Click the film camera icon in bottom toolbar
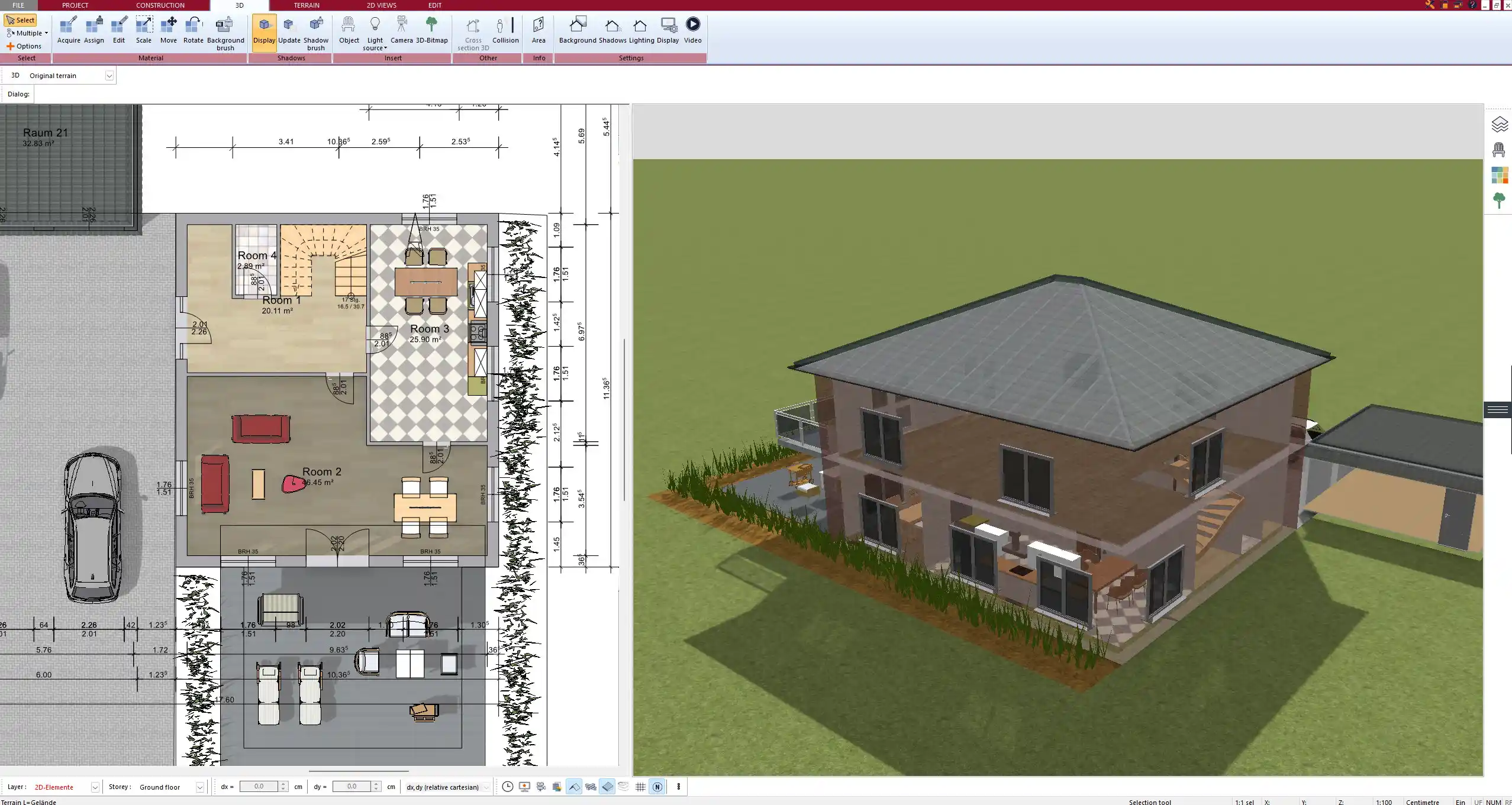This screenshot has height=805, width=1512. coord(541,787)
